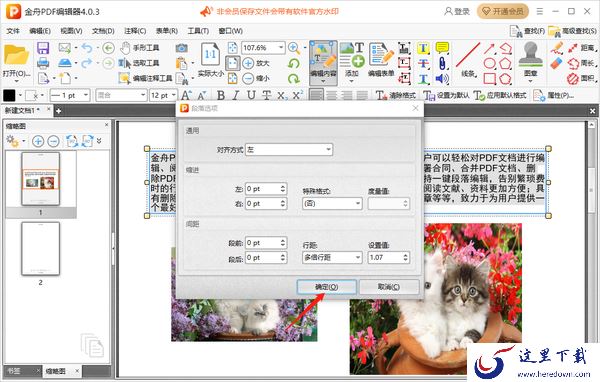
Task: Toggle the Edit Content (编辑内容) mode button
Action: pos(323,63)
